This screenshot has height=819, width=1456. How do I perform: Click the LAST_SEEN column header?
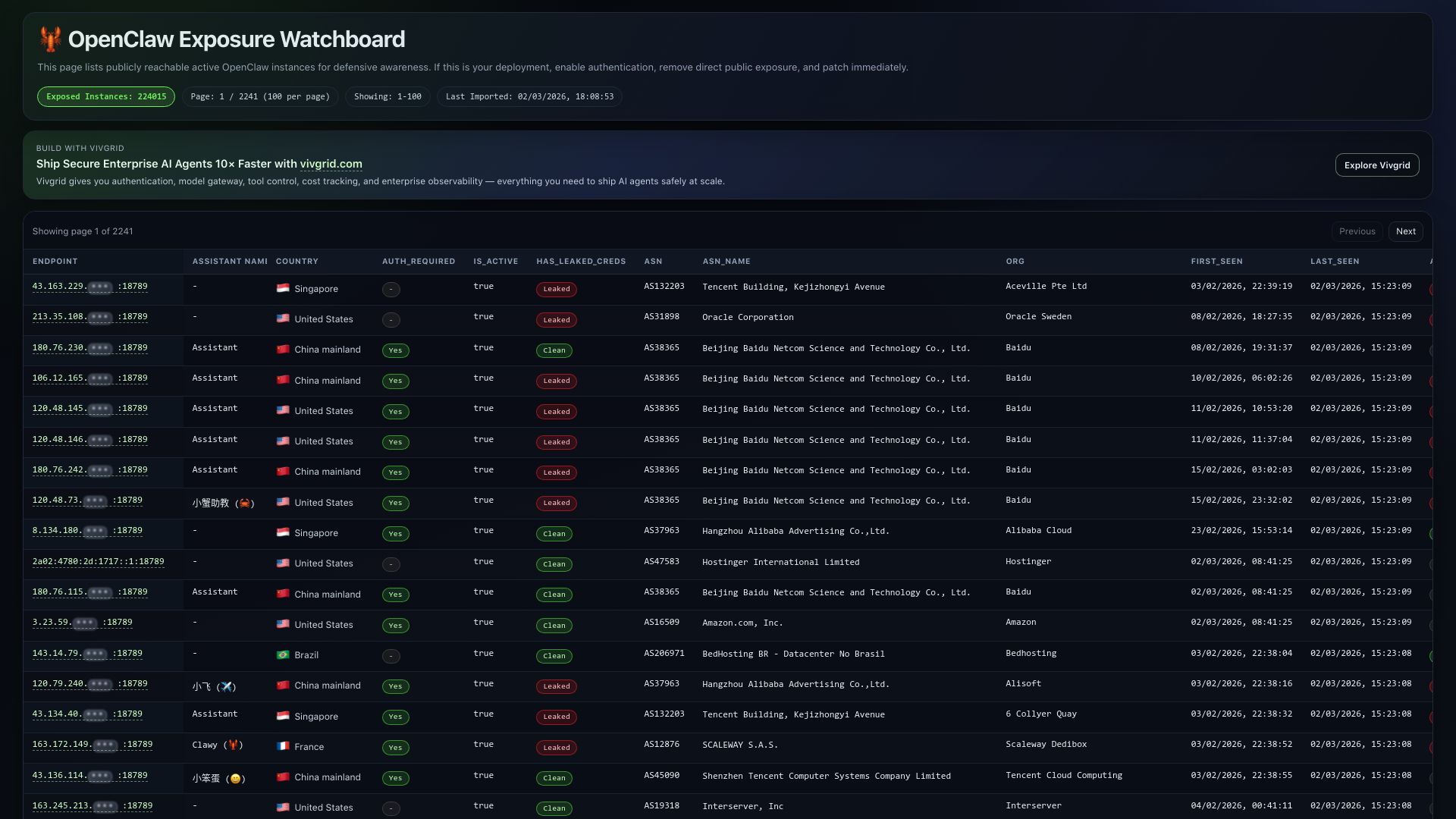coord(1335,262)
